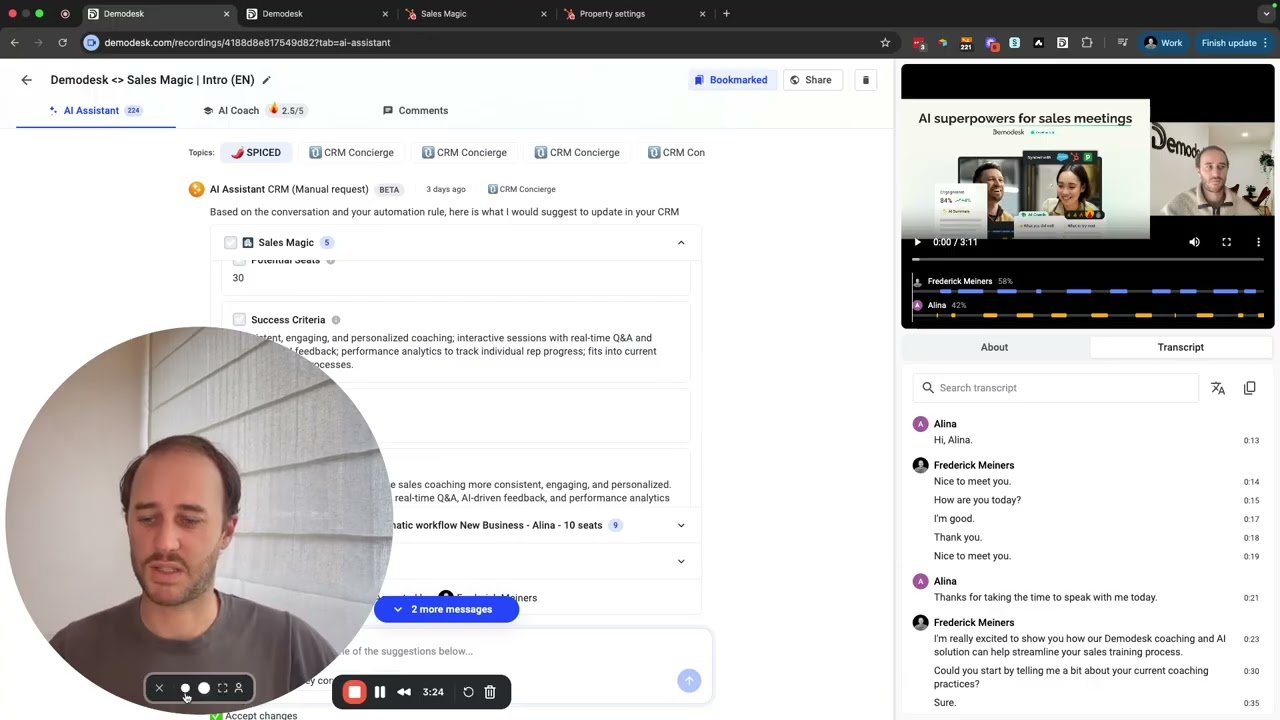The width and height of the screenshot is (1280, 720).
Task: Open the Success Criteria info tooltip
Action: tap(336, 320)
